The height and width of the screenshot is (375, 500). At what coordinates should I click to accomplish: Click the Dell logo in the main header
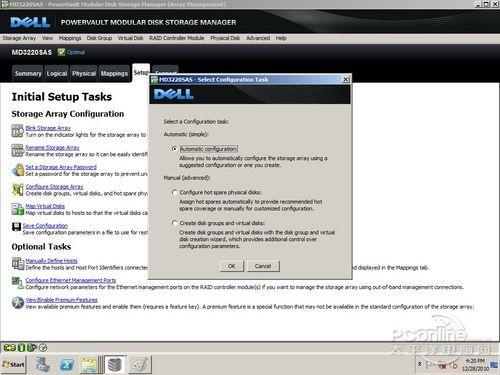(x=30, y=22)
